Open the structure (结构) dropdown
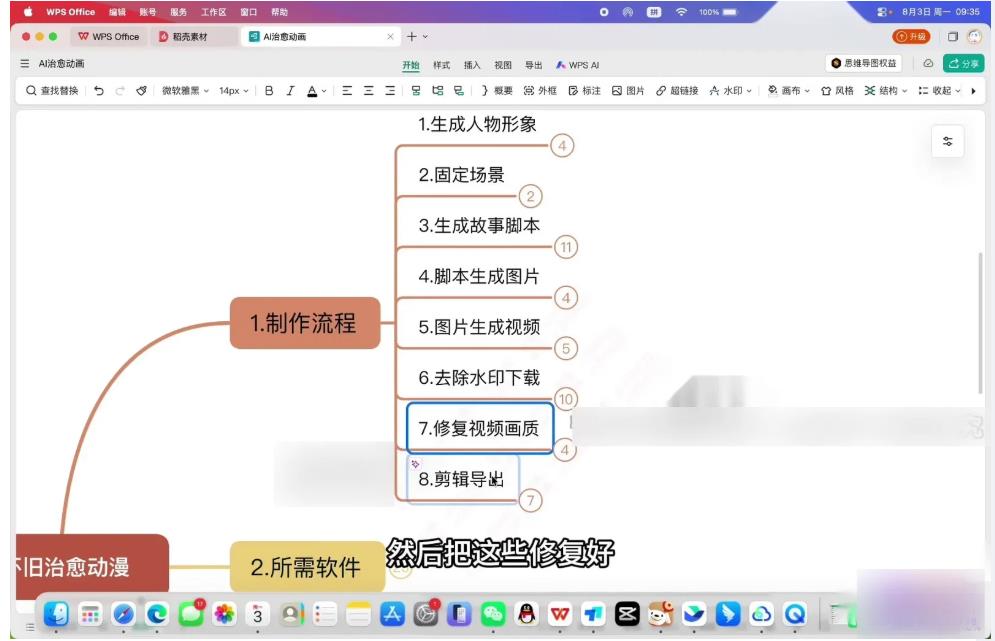The image size is (995, 641). tap(886, 91)
